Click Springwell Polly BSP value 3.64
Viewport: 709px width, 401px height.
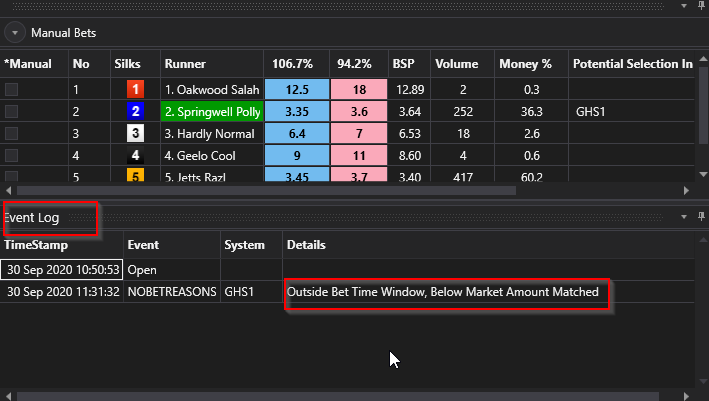(x=410, y=112)
